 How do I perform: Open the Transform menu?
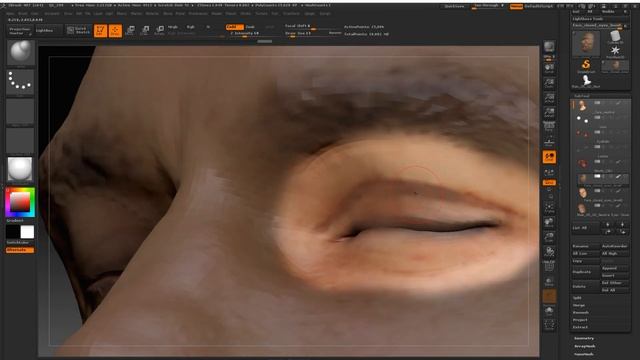point(291,13)
